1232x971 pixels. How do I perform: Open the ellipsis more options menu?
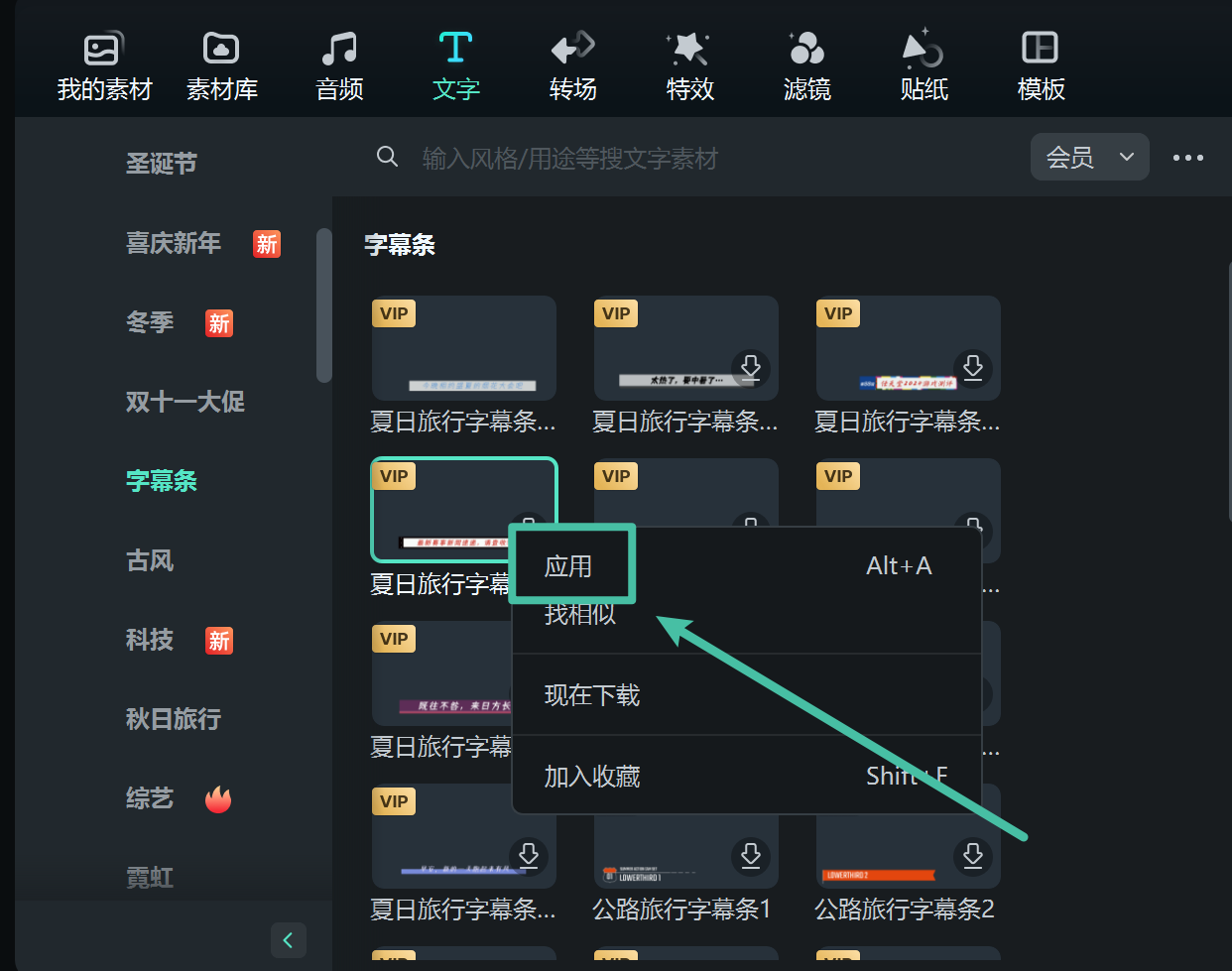coord(1187,156)
